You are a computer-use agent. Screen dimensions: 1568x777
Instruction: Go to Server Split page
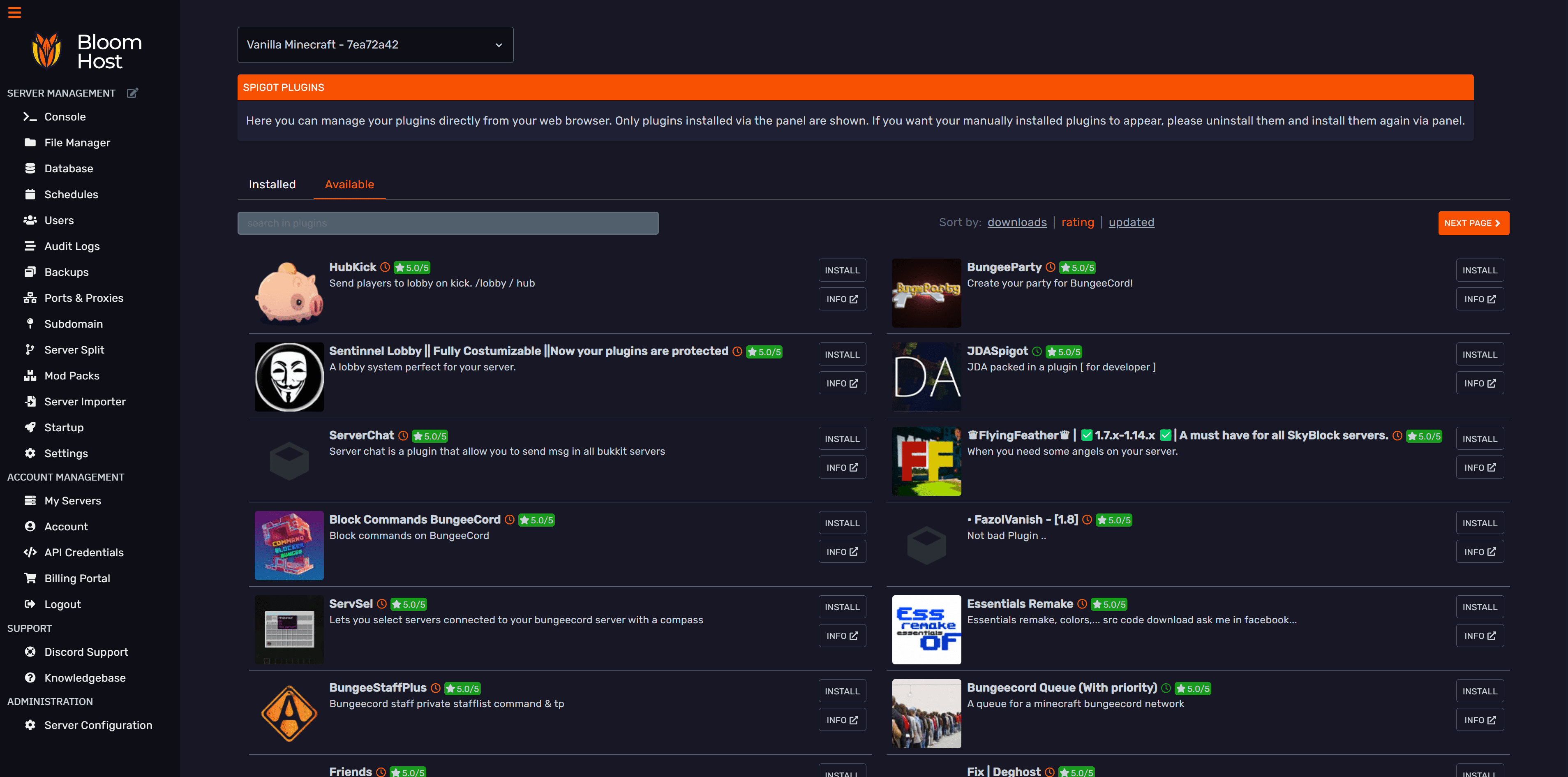[74, 350]
